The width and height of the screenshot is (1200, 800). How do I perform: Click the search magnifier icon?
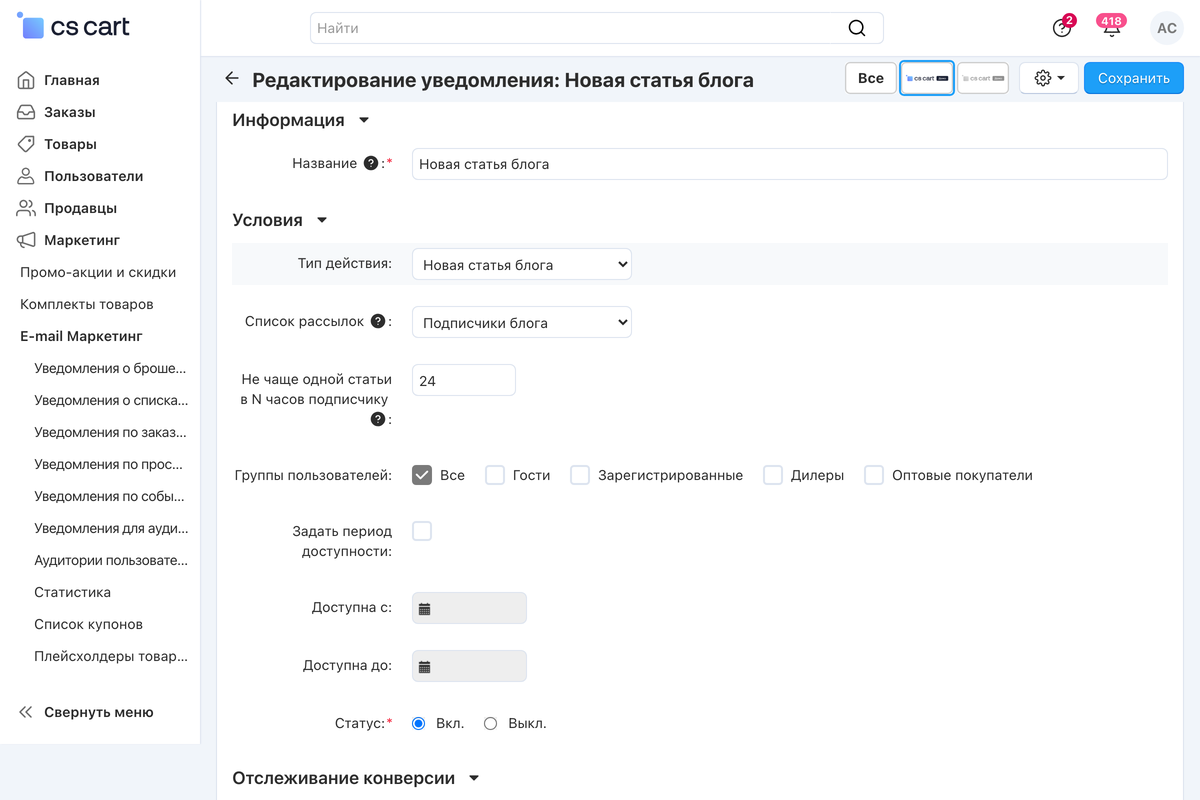(x=857, y=28)
